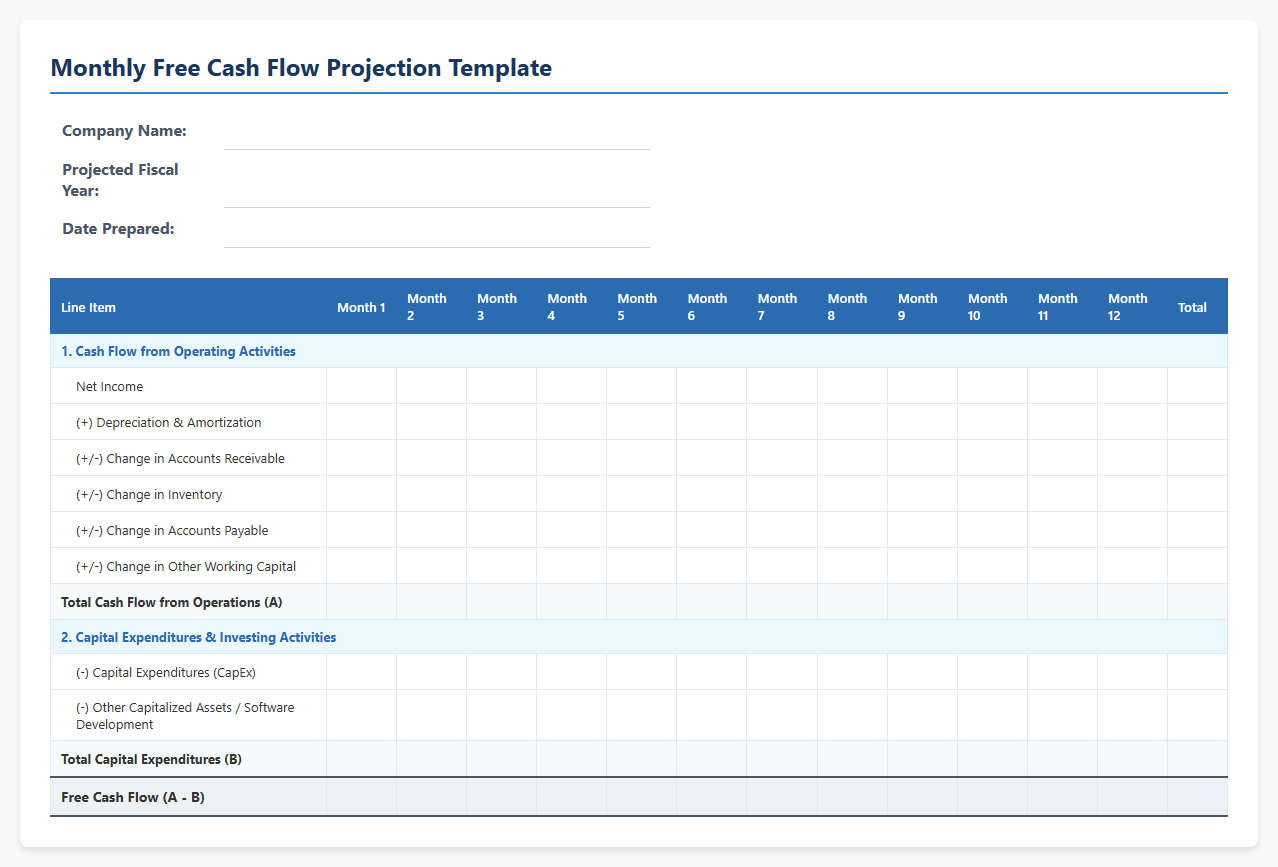Select Total Cash Flow from Operations cell under Month 5
This screenshot has height=867, width=1278.
click(641, 602)
